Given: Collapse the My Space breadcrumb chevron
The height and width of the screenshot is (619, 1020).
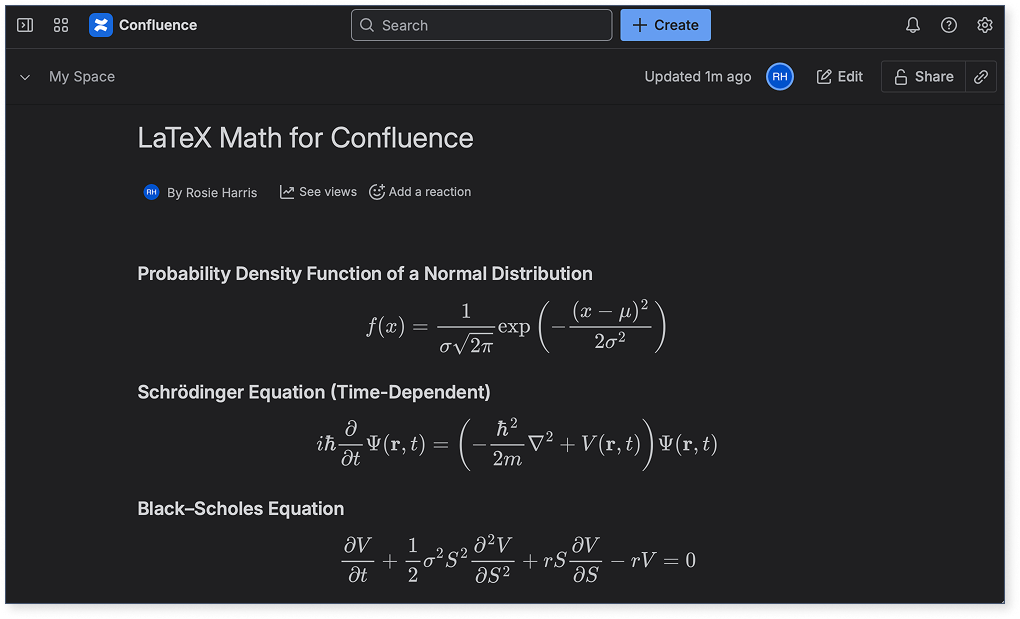Looking at the screenshot, I should click(x=24, y=76).
